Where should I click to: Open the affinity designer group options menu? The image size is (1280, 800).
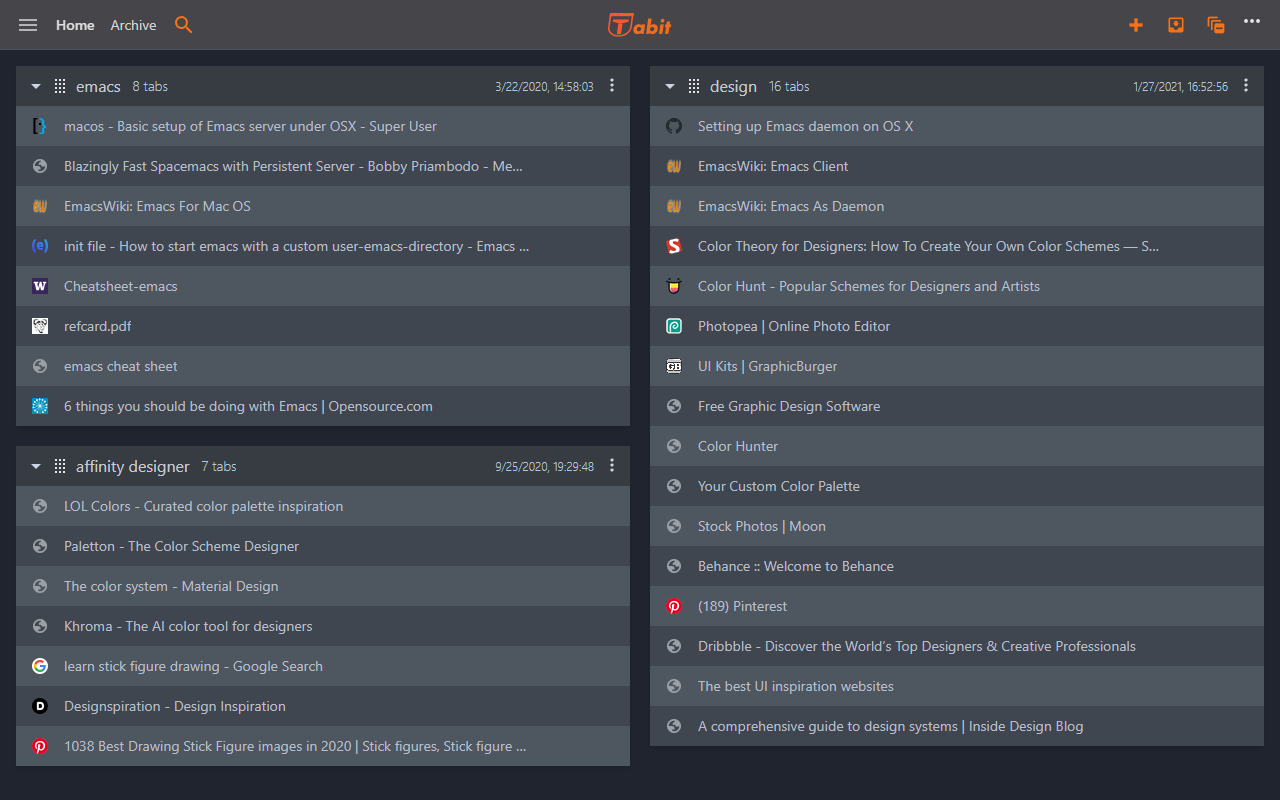coord(612,466)
